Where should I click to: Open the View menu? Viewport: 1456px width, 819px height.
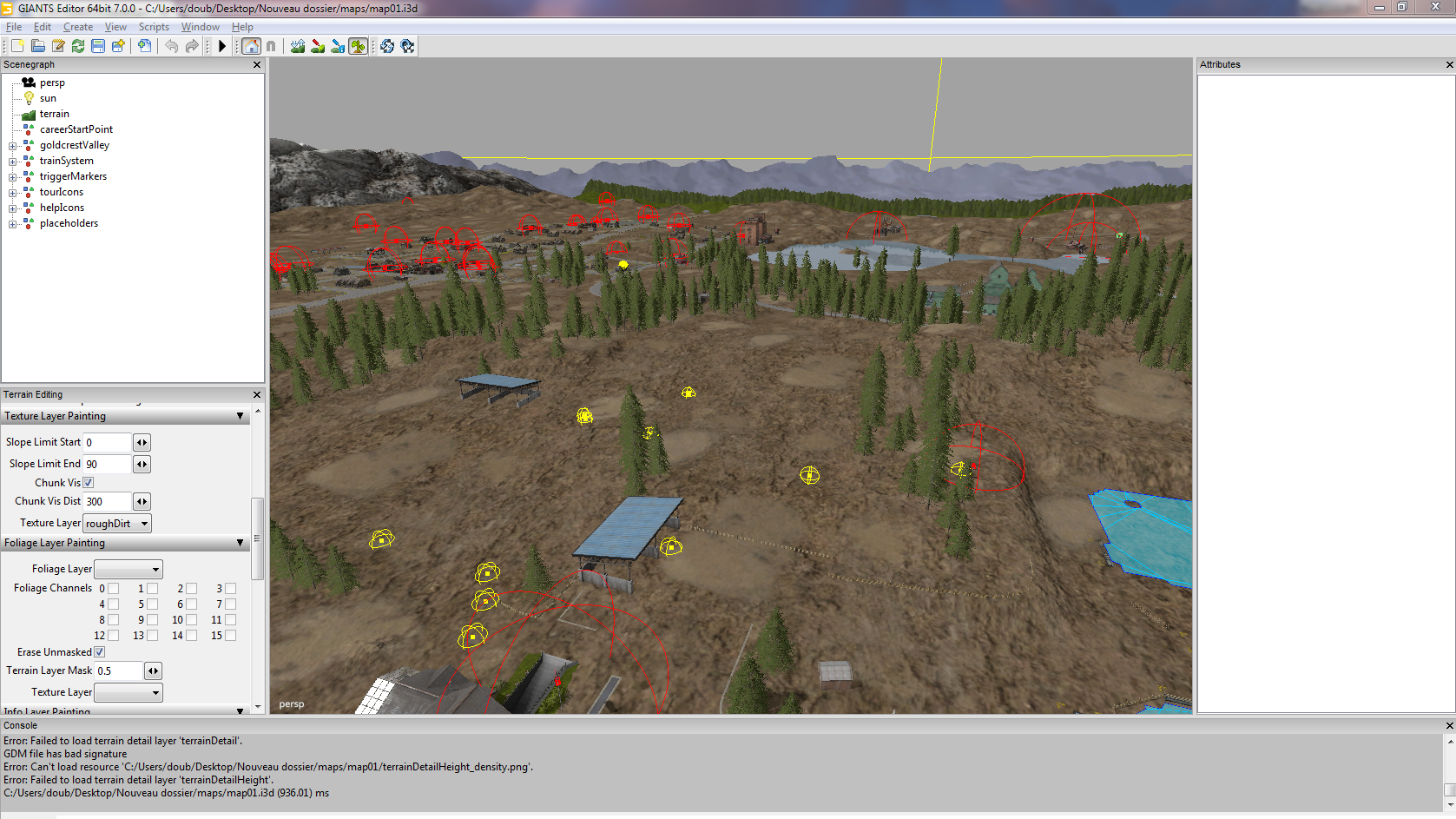[115, 27]
